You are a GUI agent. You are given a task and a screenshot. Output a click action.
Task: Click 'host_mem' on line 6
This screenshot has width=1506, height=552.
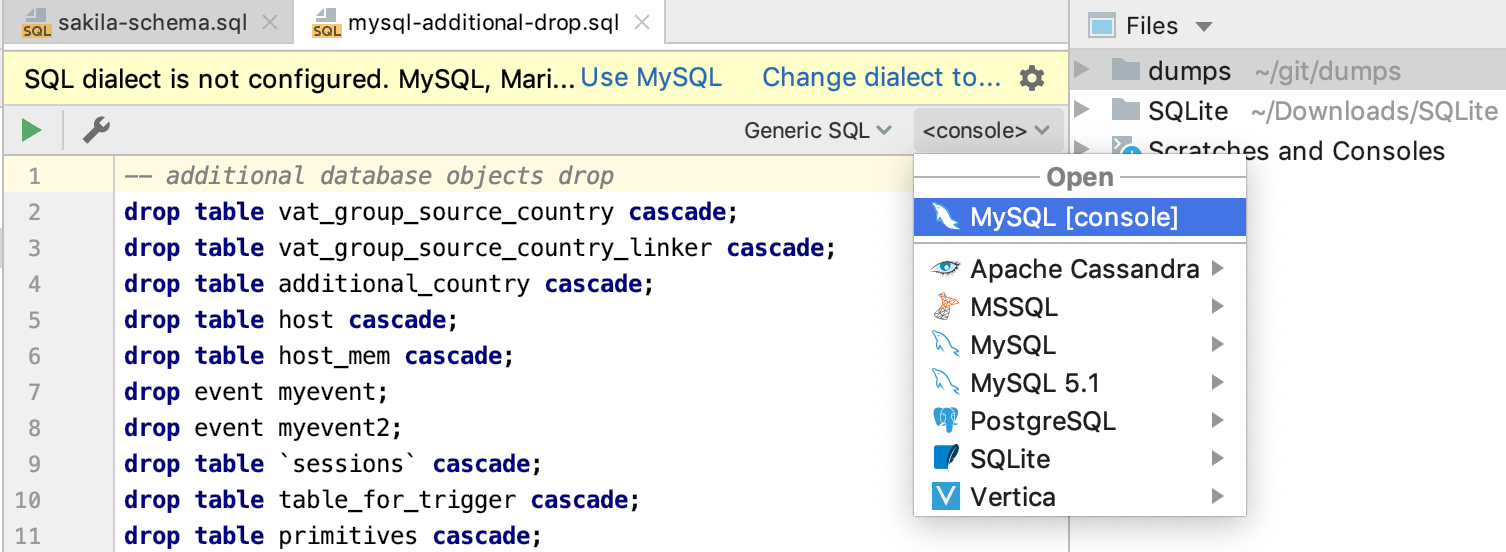pyautogui.click(x=334, y=357)
